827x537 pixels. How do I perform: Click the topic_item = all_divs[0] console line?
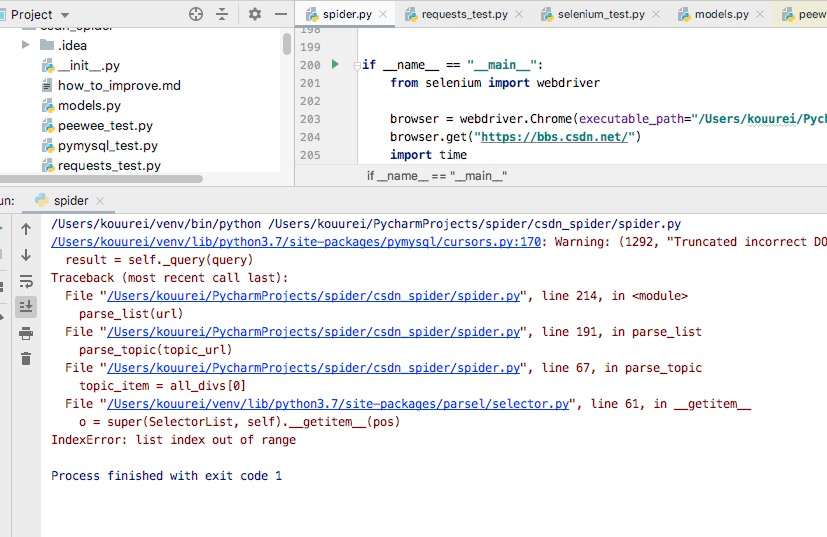pyautogui.click(x=162, y=386)
